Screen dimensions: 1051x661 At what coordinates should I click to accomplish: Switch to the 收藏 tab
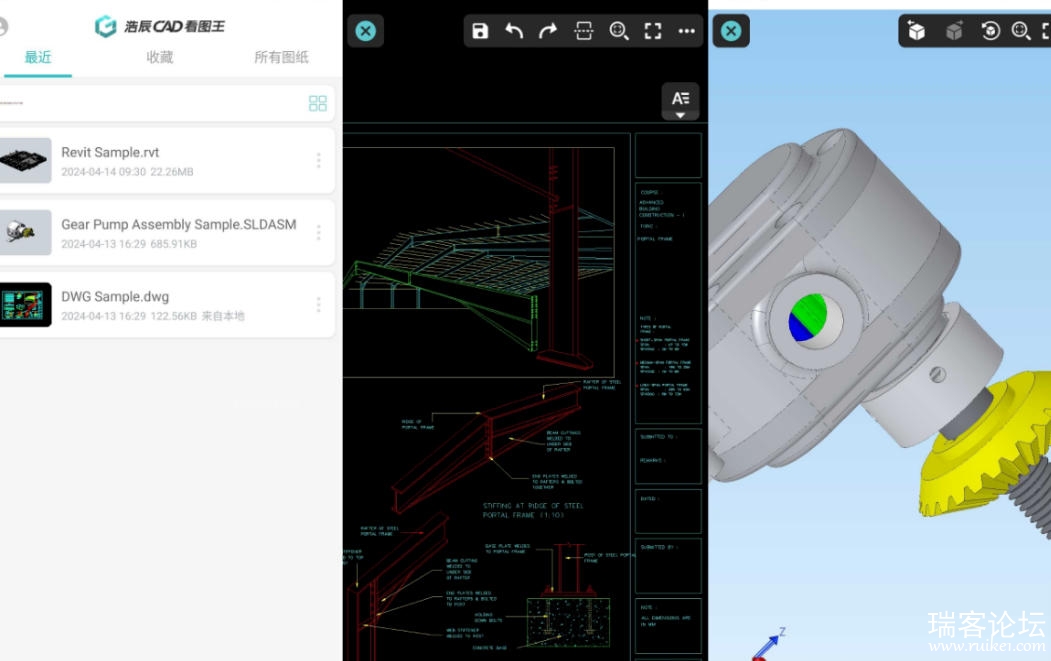pyautogui.click(x=160, y=58)
